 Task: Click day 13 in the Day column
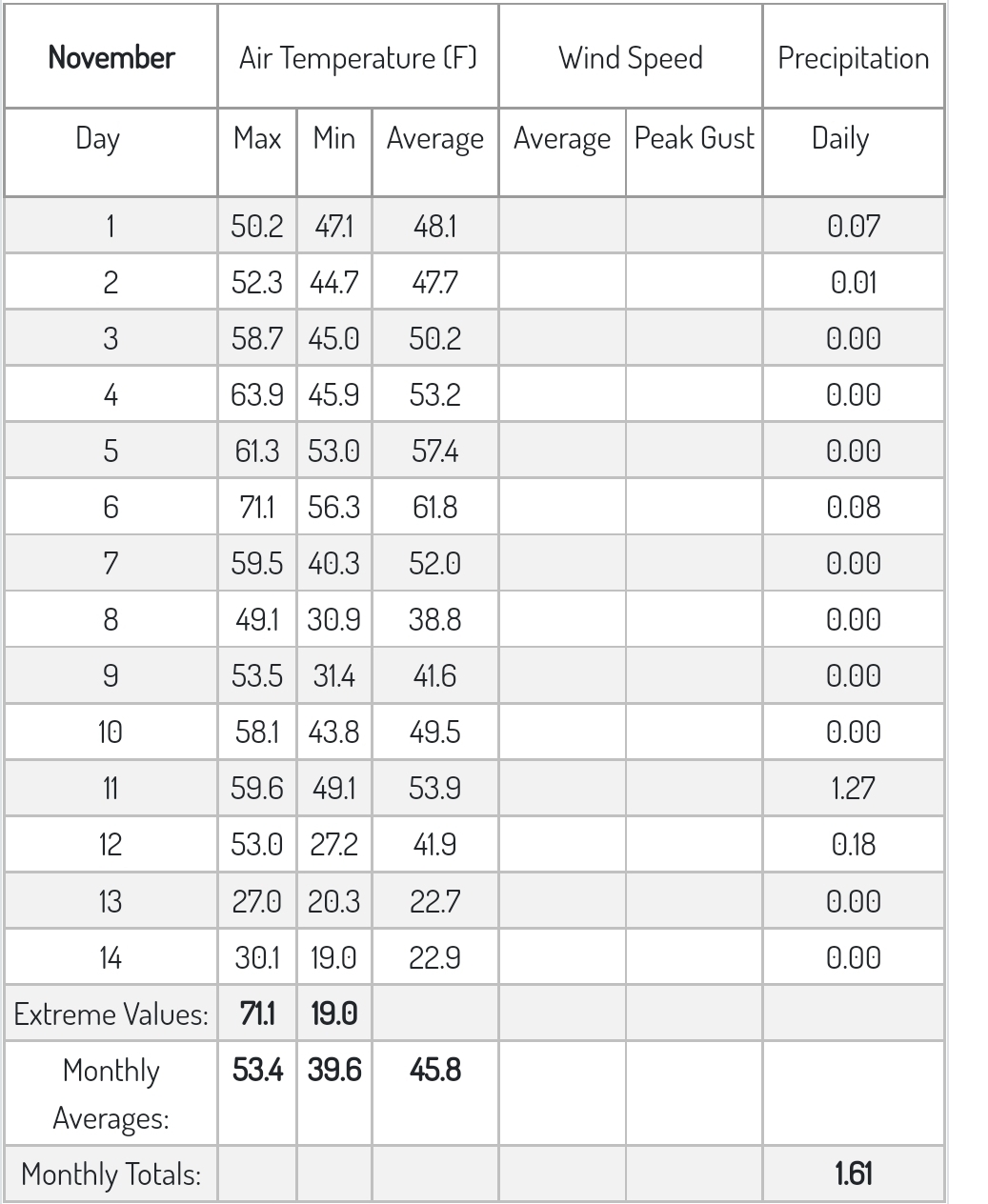(x=111, y=900)
